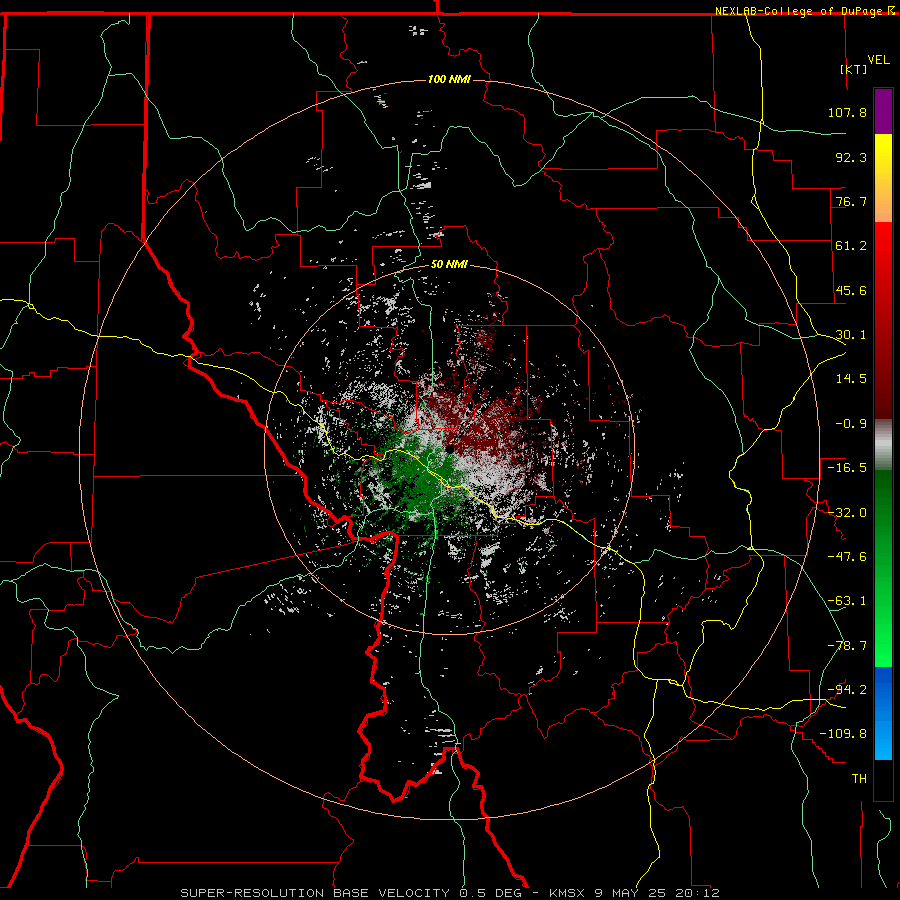The image size is (900, 900).
Task: Click the -94.2 velocity scale value
Action: [847, 690]
